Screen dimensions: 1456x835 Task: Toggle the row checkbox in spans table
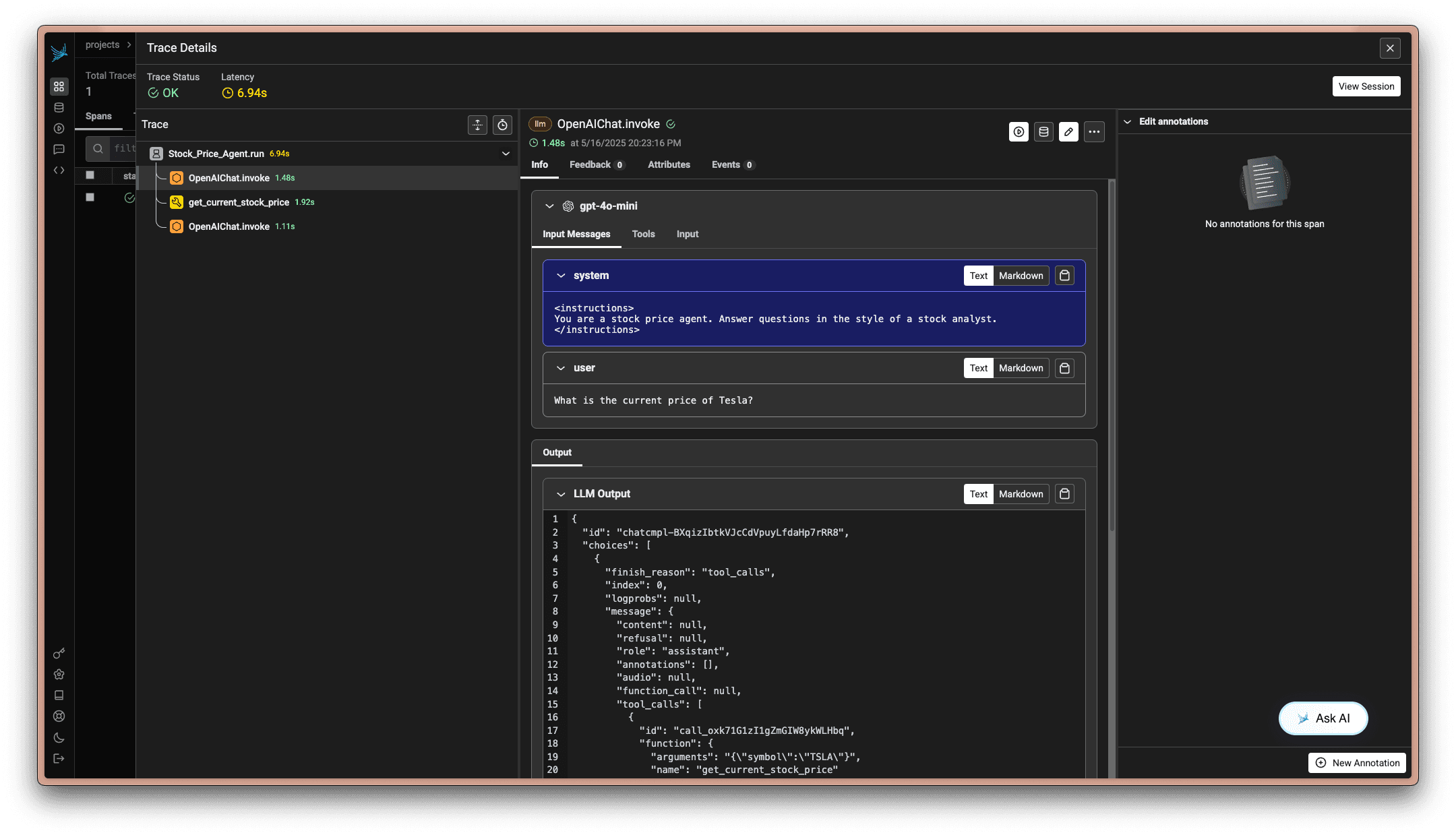[90, 197]
